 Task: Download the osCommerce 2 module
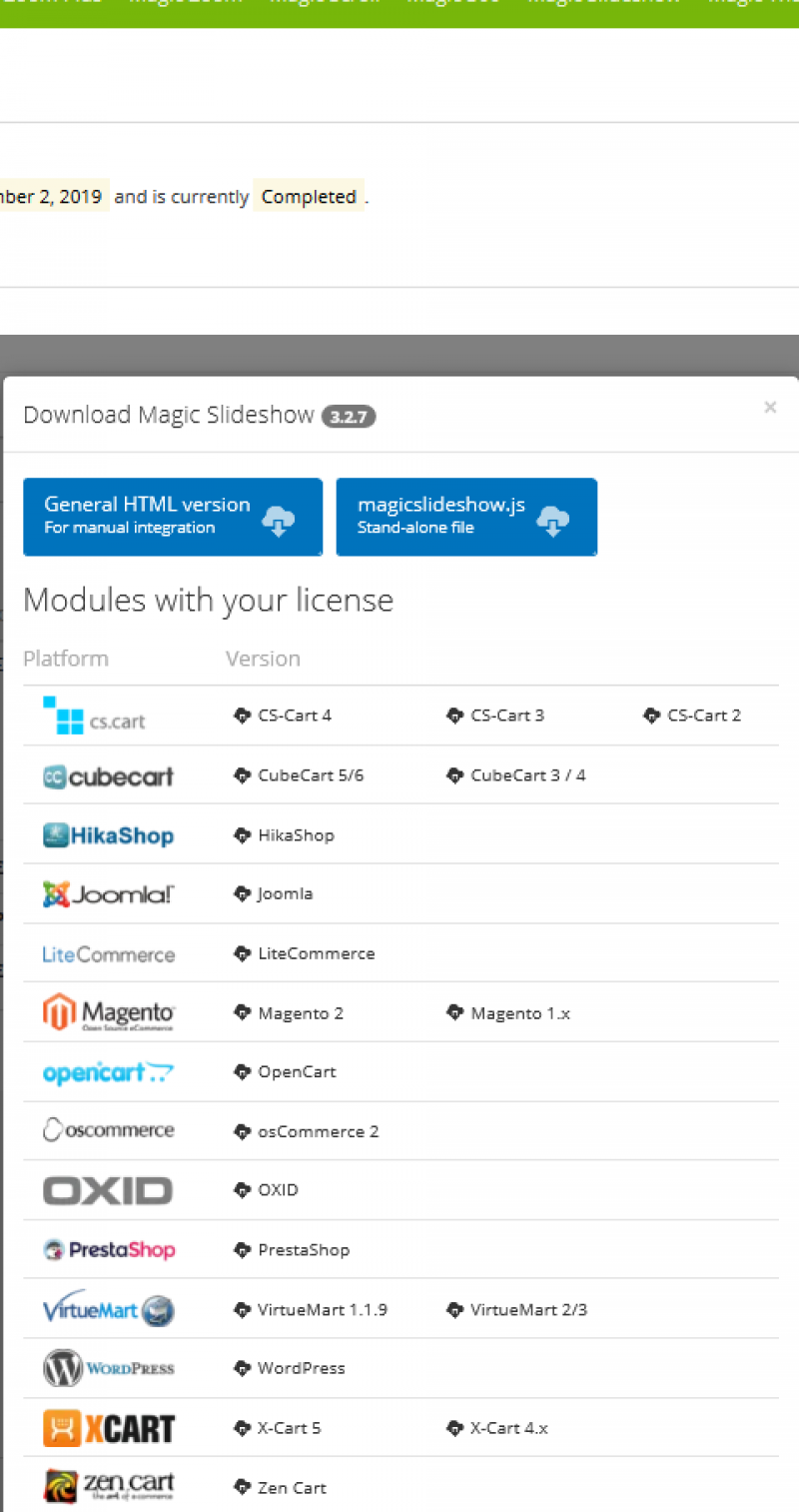(318, 1131)
